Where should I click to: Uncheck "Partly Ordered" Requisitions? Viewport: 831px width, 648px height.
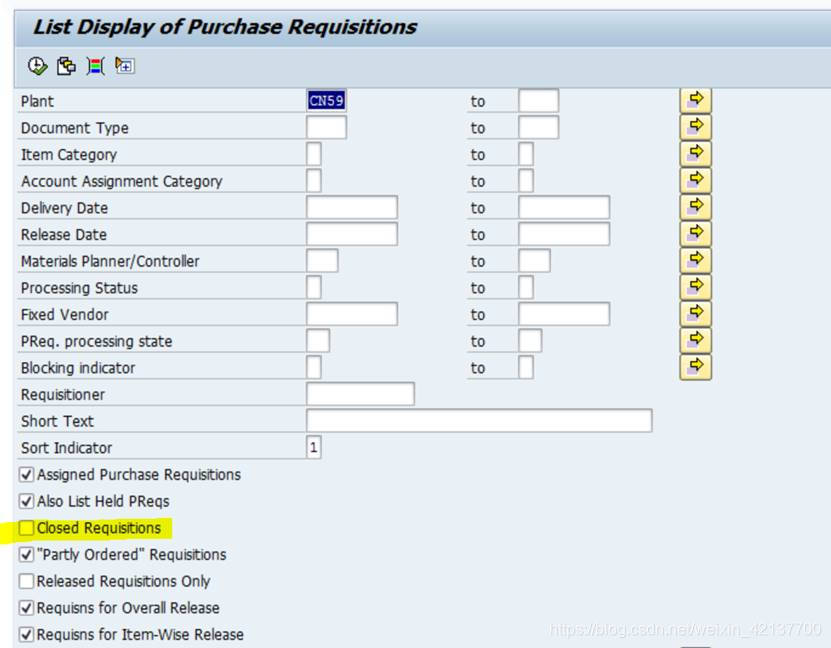point(26,554)
